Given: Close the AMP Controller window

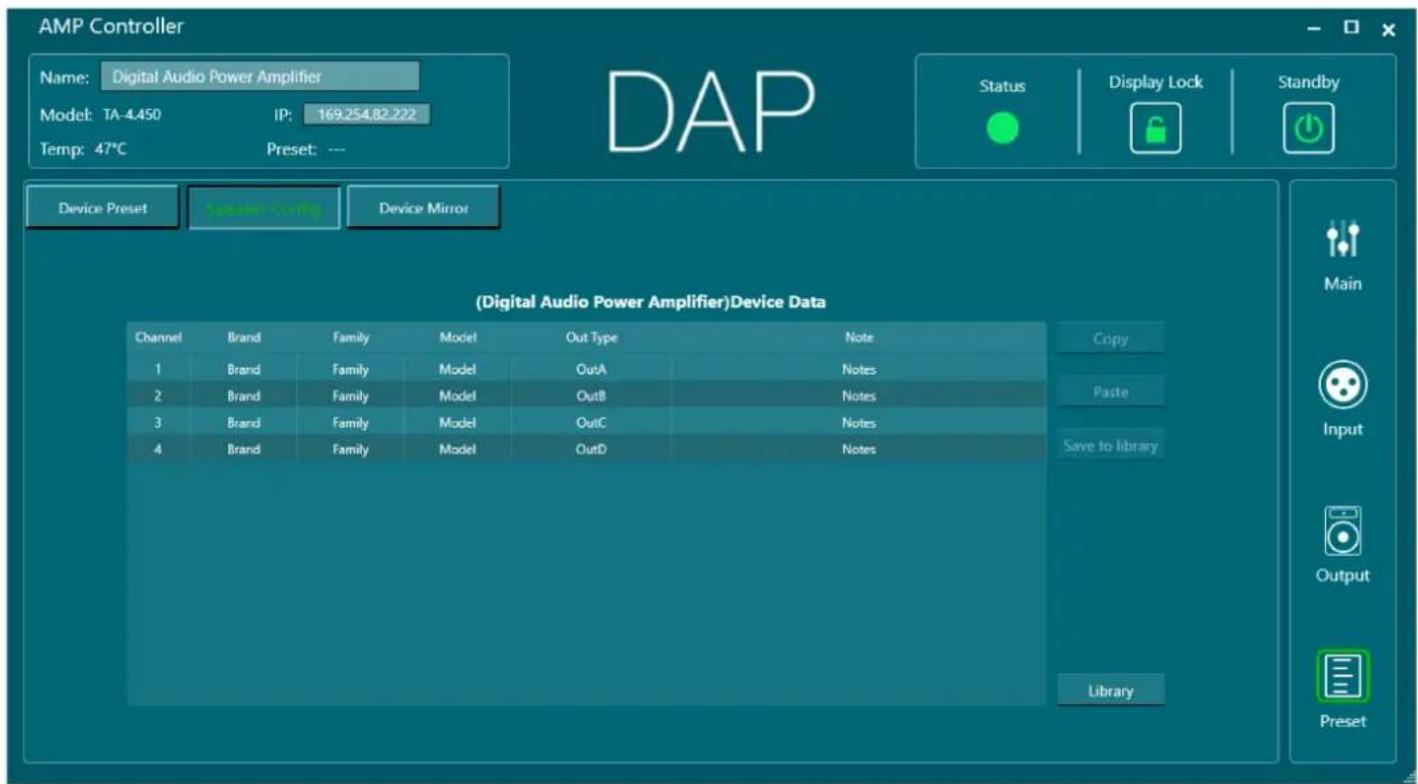Looking at the screenshot, I should pos(1387,29).
